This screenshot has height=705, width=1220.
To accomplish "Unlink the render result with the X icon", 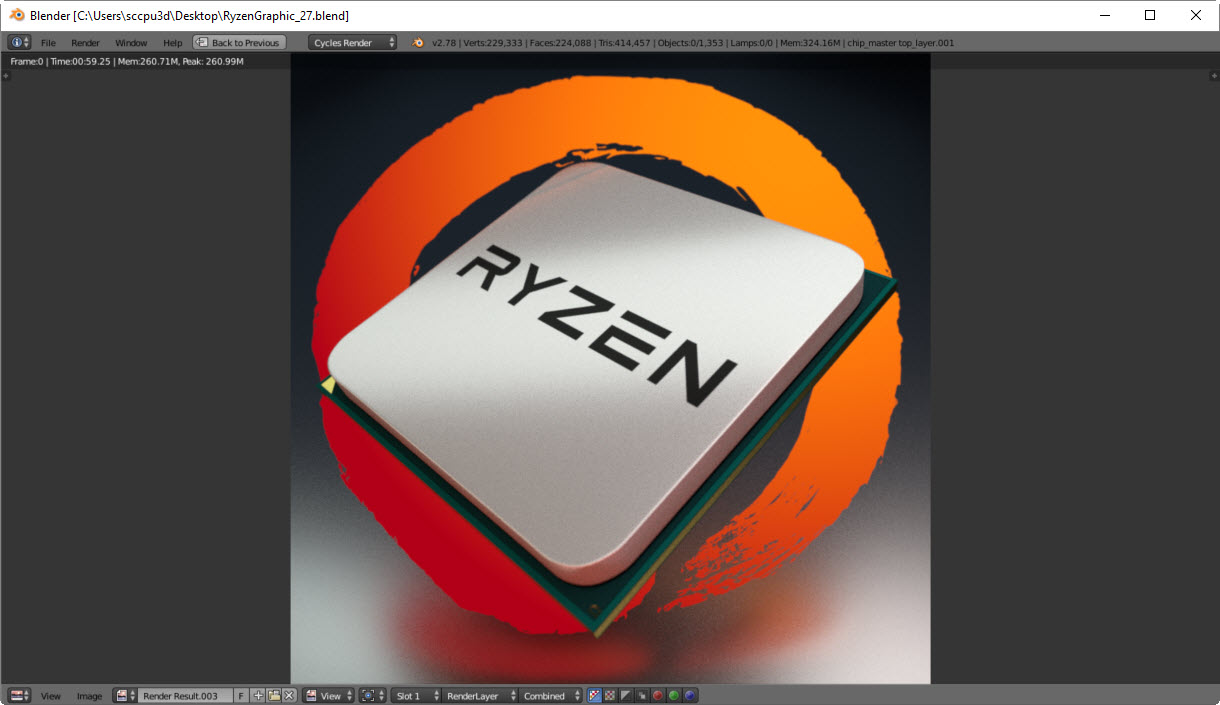I will point(290,695).
